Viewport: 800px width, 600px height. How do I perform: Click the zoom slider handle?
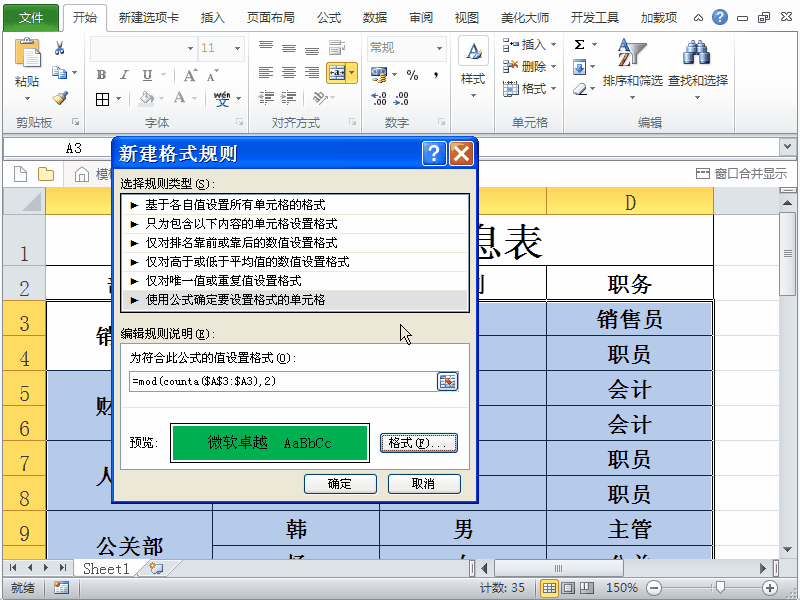pyautogui.click(x=720, y=588)
